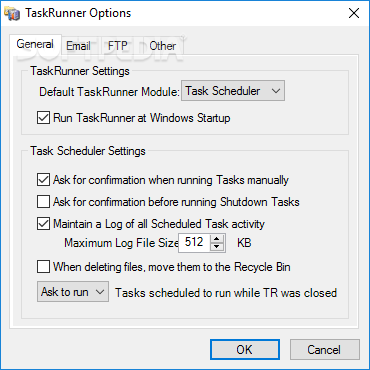Click the Run TaskRunner at Windows Startup label

click(x=142, y=118)
